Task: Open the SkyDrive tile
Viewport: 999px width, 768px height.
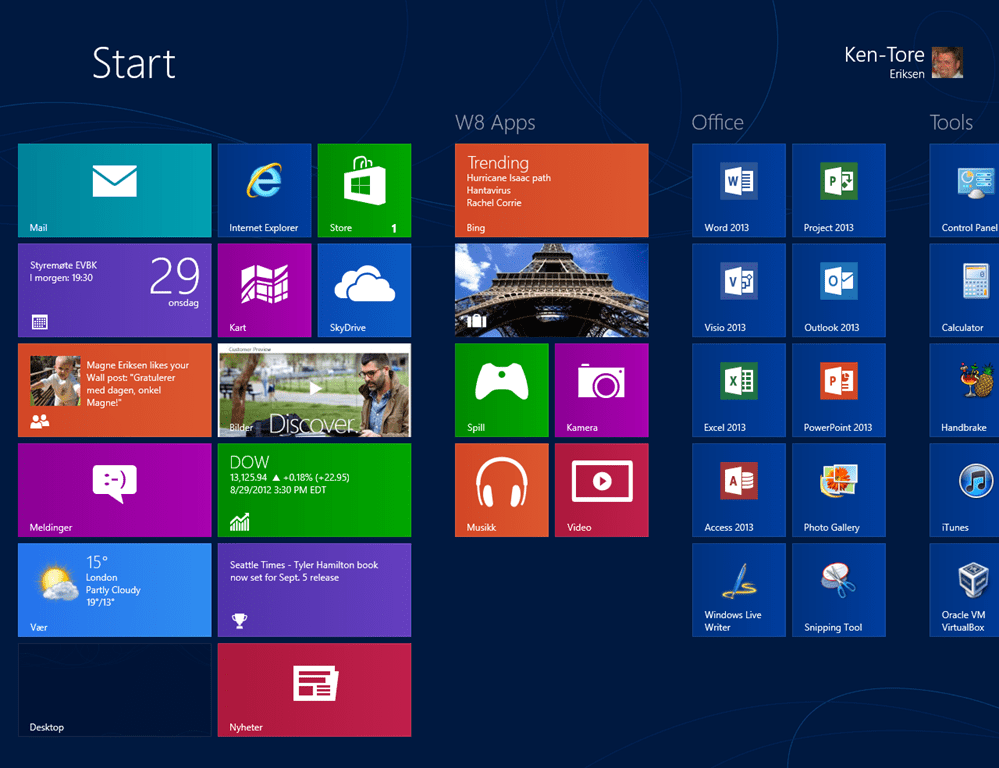Action: pyautogui.click(x=364, y=290)
